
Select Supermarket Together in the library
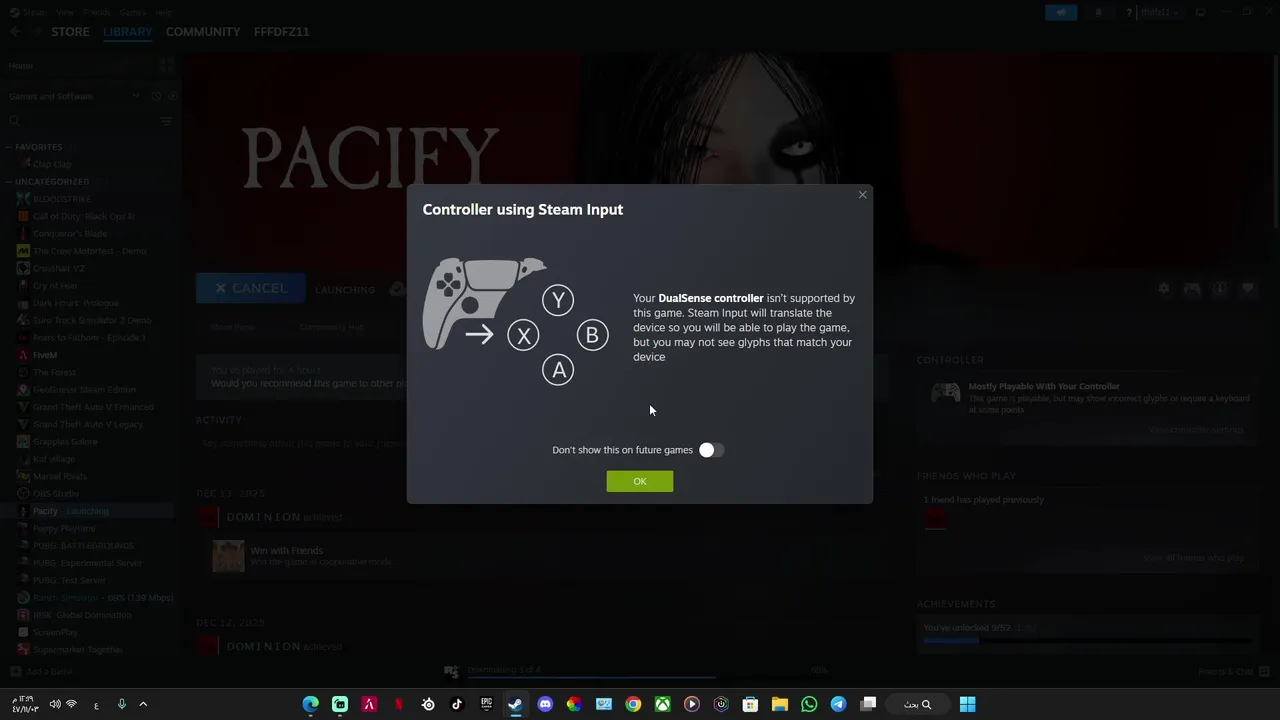click(x=78, y=649)
